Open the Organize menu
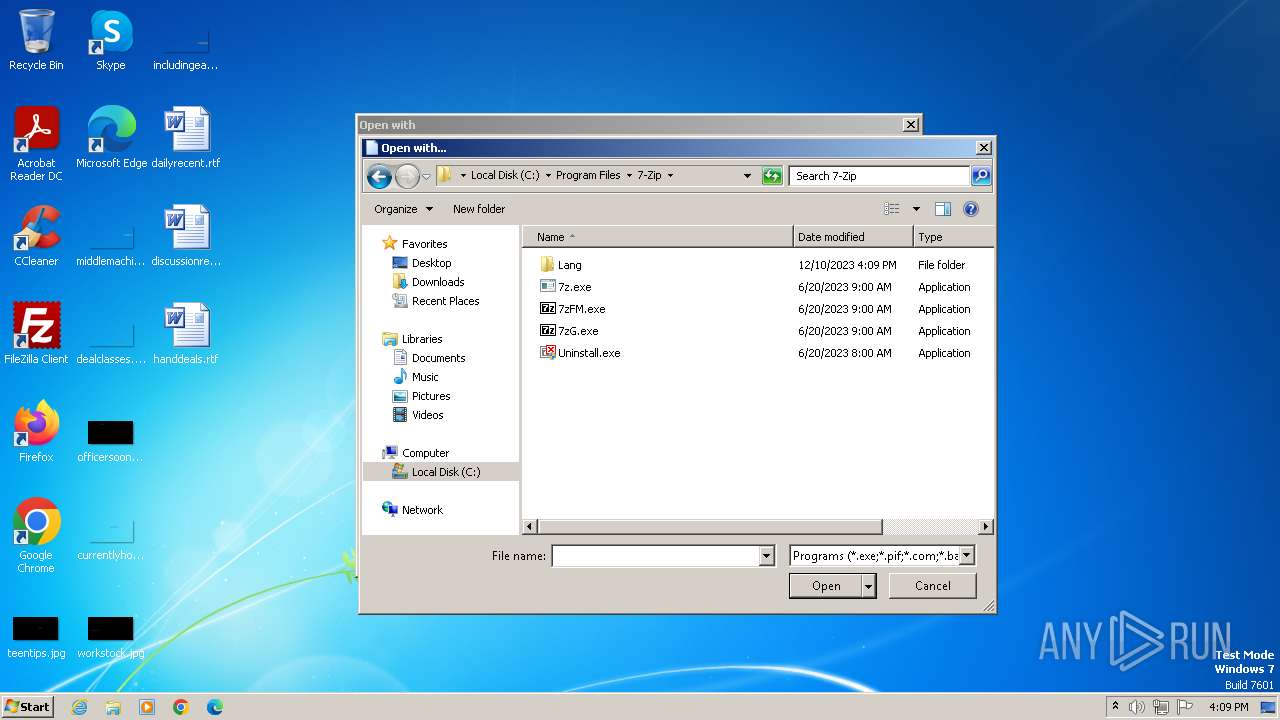Screen dimensions: 1280x720 (404, 209)
